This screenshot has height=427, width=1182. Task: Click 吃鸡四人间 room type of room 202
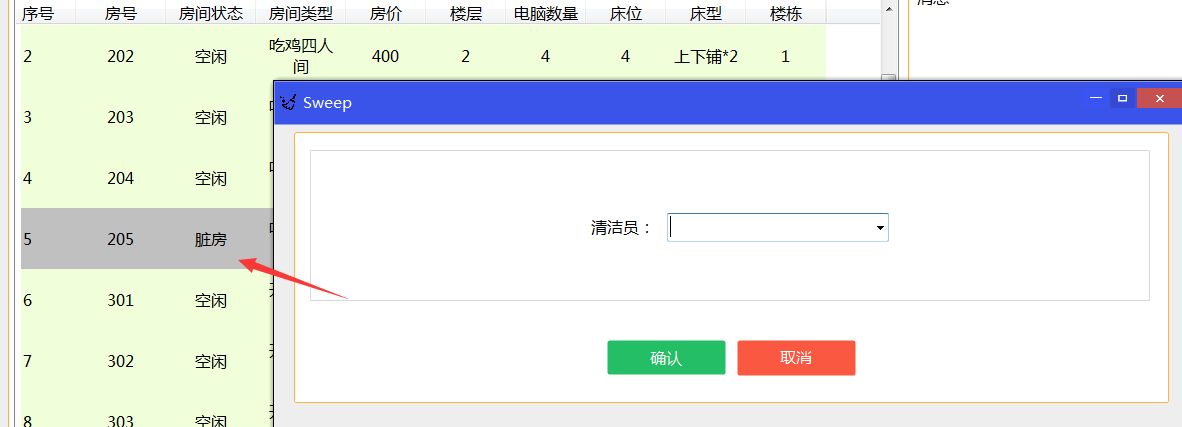[301, 56]
